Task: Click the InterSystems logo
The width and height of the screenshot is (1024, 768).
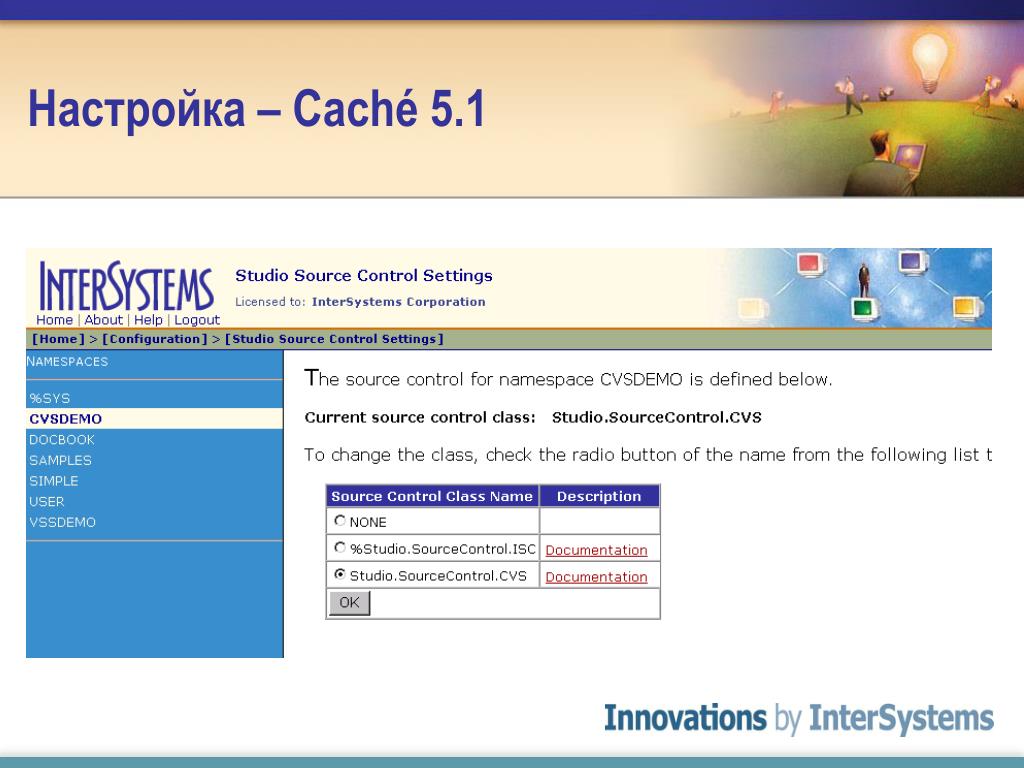Action: click(x=125, y=286)
